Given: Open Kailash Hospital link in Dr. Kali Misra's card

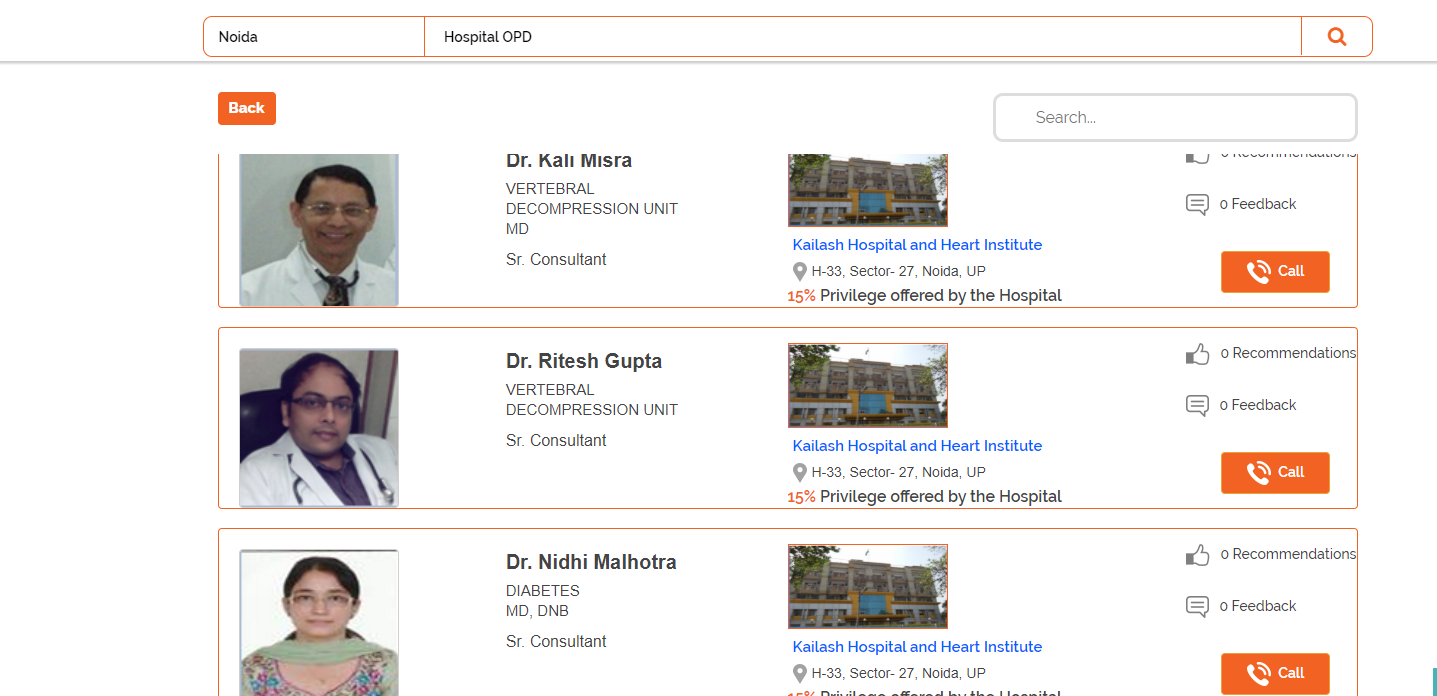Looking at the screenshot, I should tap(917, 245).
